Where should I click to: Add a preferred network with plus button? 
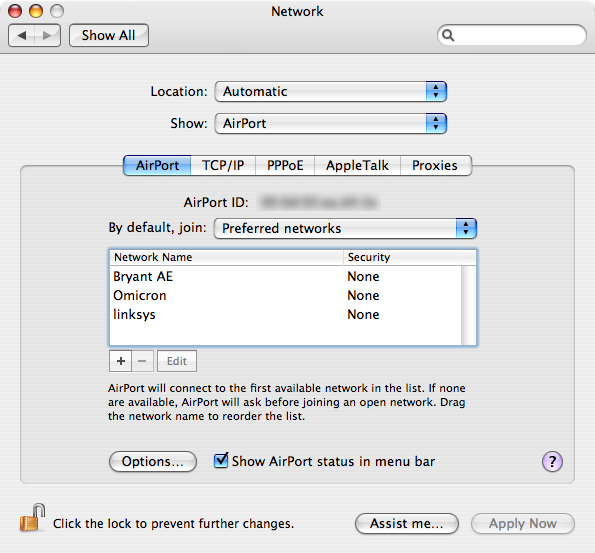[121, 361]
